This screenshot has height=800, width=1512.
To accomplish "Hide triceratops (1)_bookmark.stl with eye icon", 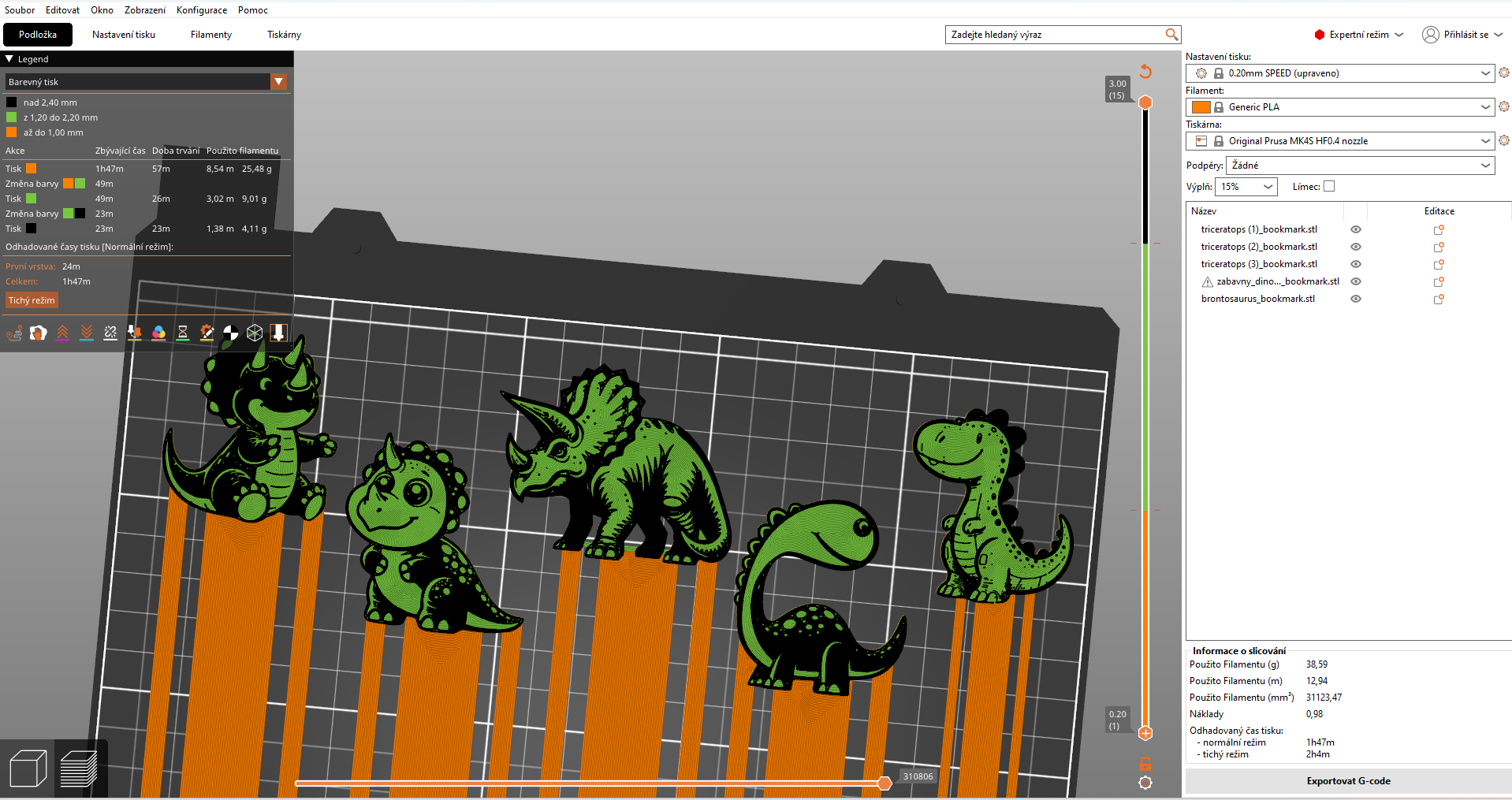I will coord(1356,229).
